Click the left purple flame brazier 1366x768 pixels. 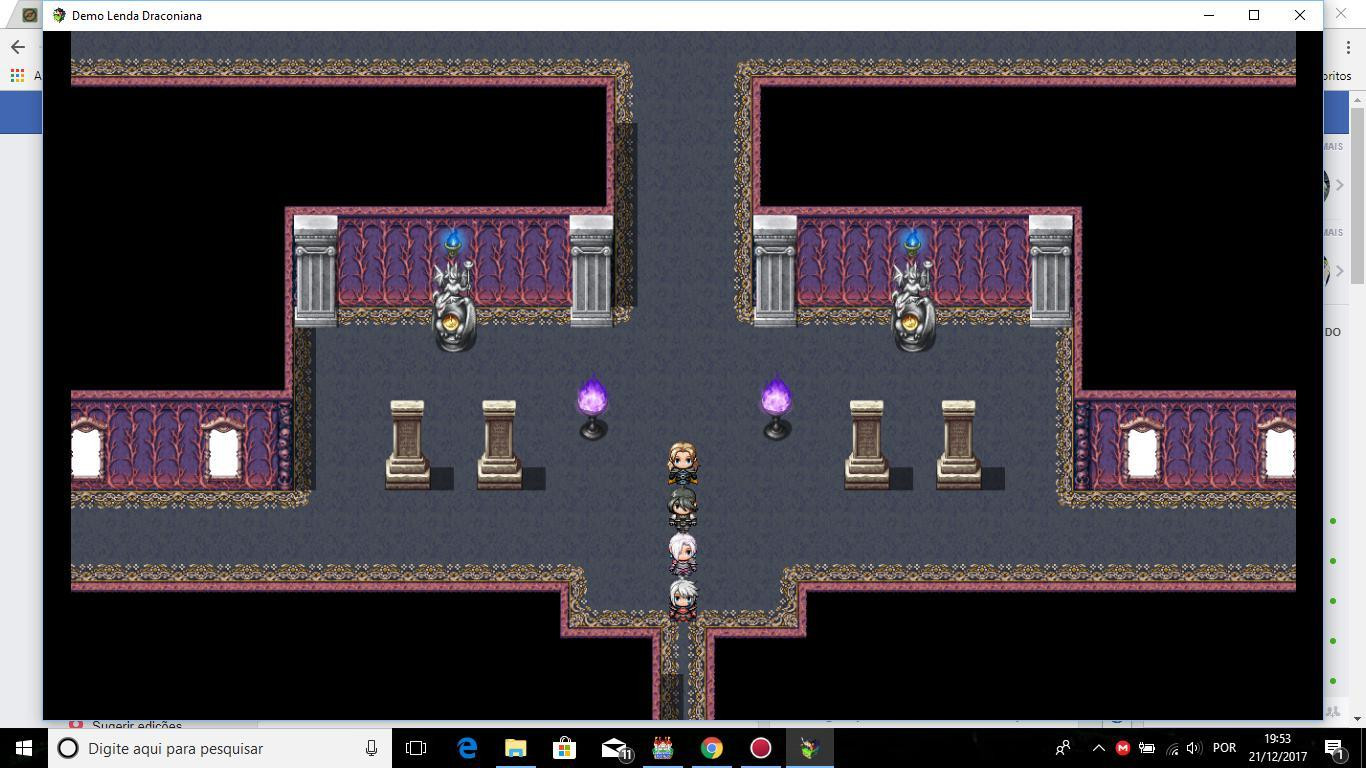[593, 409]
